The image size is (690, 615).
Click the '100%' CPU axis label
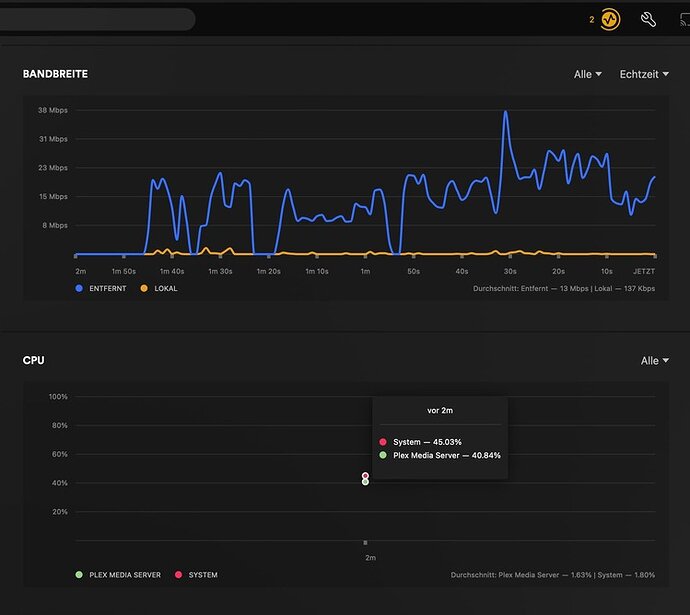(x=58, y=397)
